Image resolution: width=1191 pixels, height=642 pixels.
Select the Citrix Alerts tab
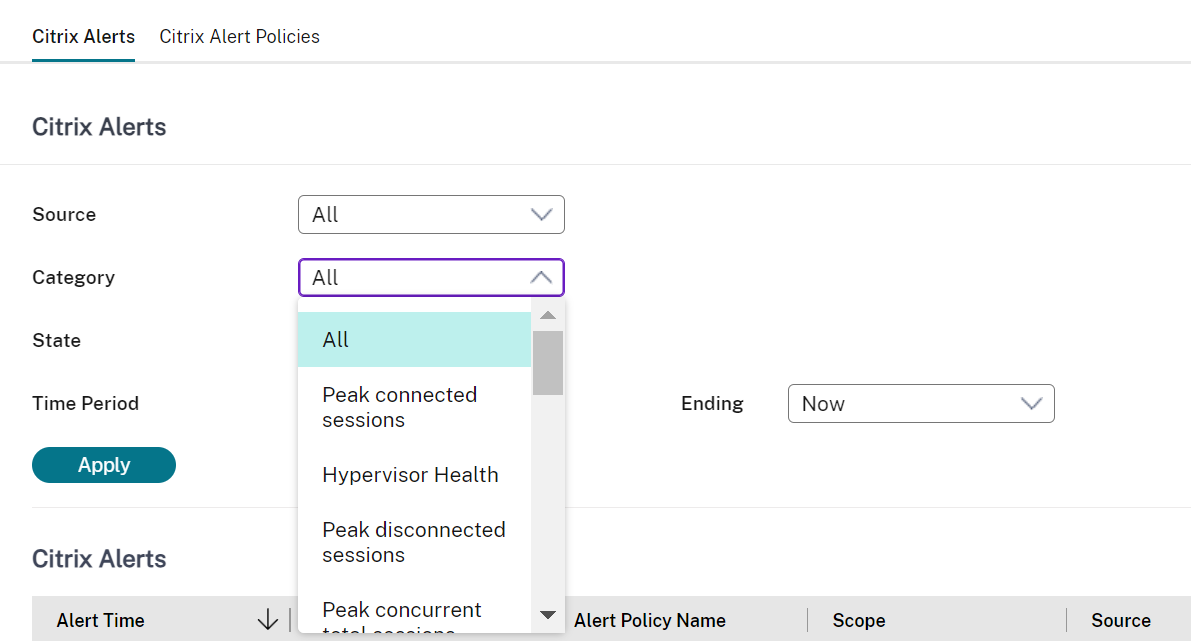[83, 37]
